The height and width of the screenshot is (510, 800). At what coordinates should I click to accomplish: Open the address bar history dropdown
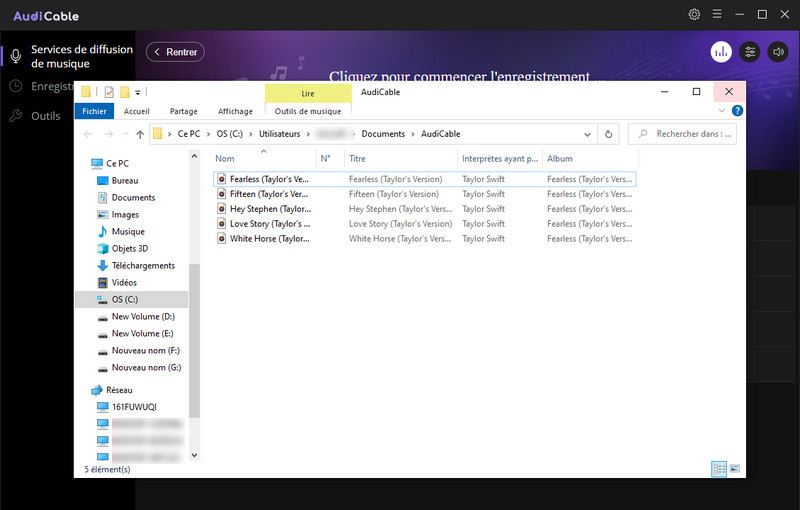(x=587, y=134)
